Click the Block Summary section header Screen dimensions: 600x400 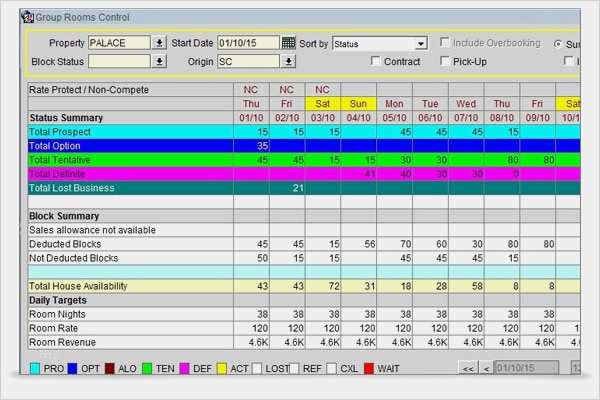[x=64, y=216]
